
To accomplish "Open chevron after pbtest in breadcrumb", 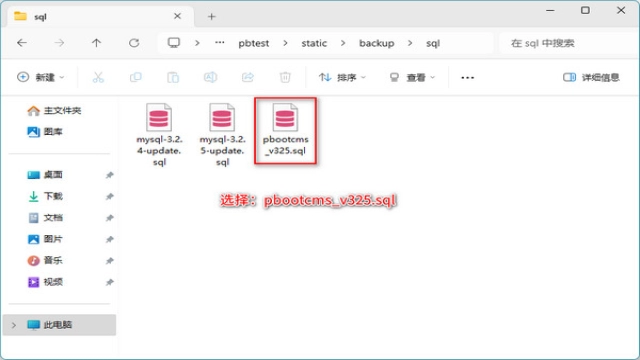I will 285,43.
